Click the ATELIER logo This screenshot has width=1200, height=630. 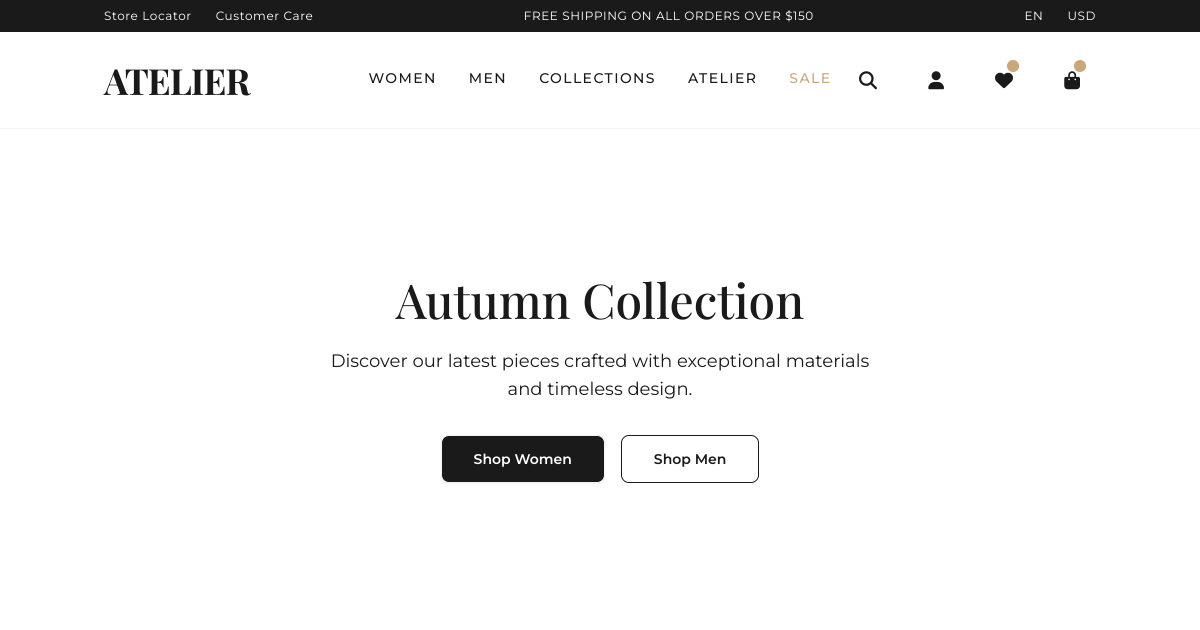tap(177, 81)
